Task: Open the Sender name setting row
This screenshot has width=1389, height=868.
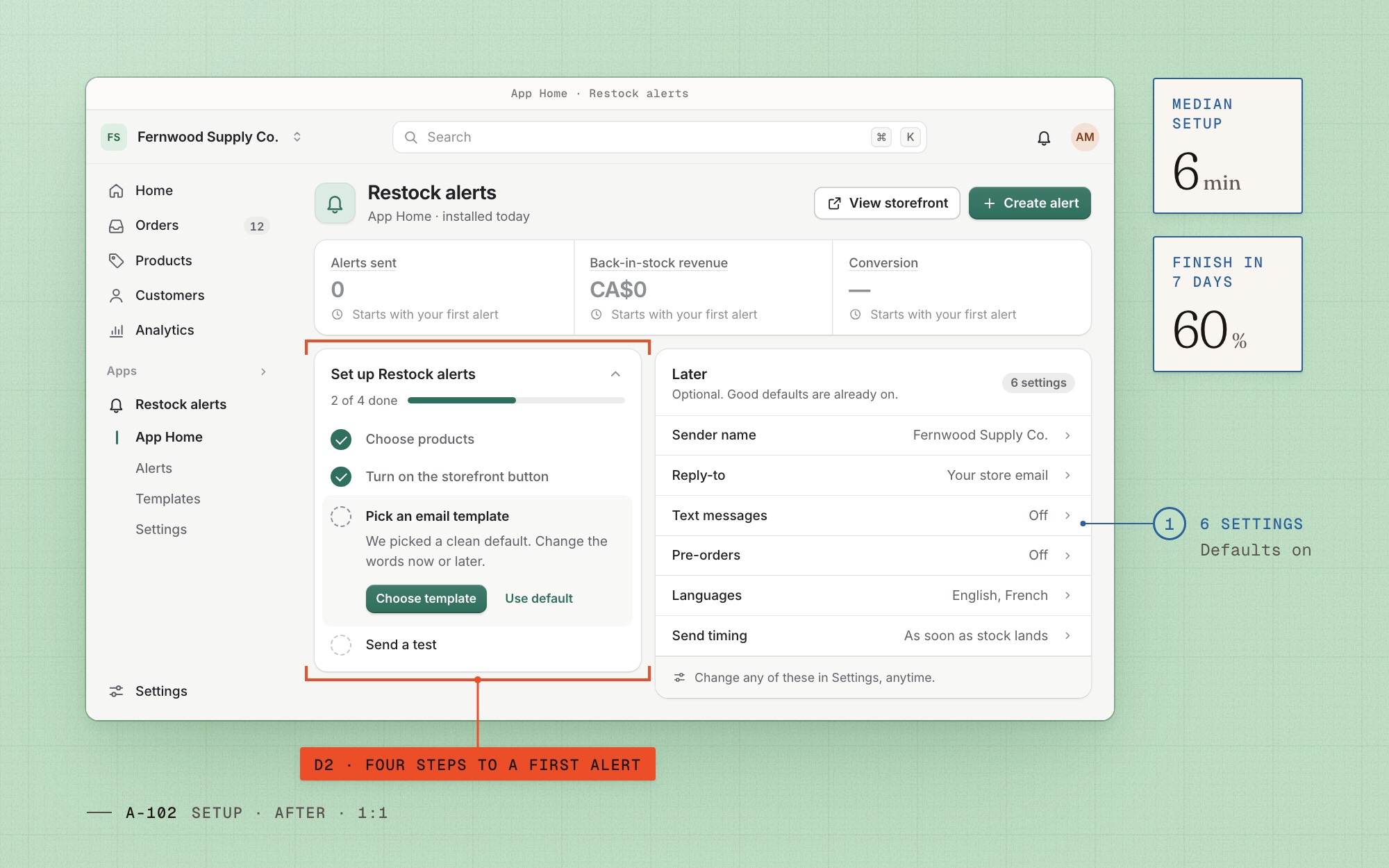Action: click(x=872, y=435)
